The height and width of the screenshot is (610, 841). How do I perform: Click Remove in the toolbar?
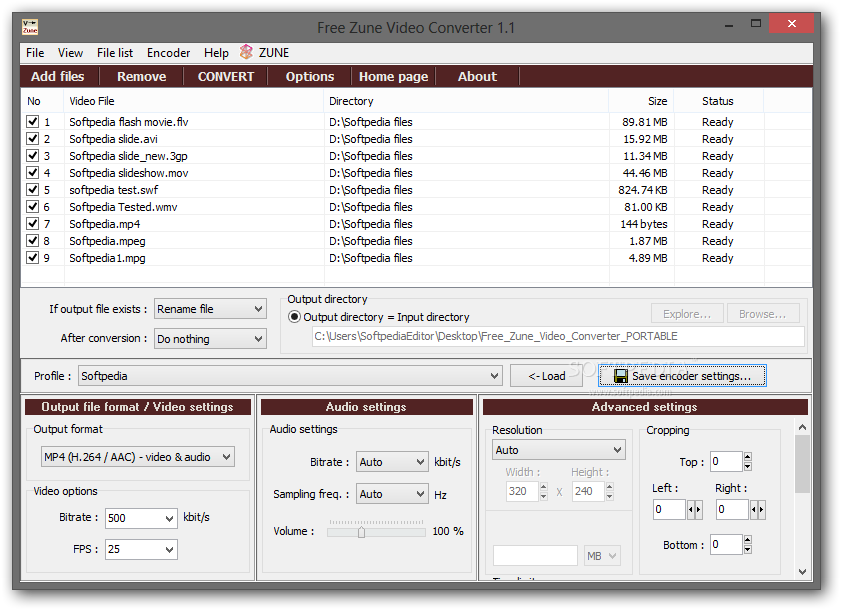142,76
